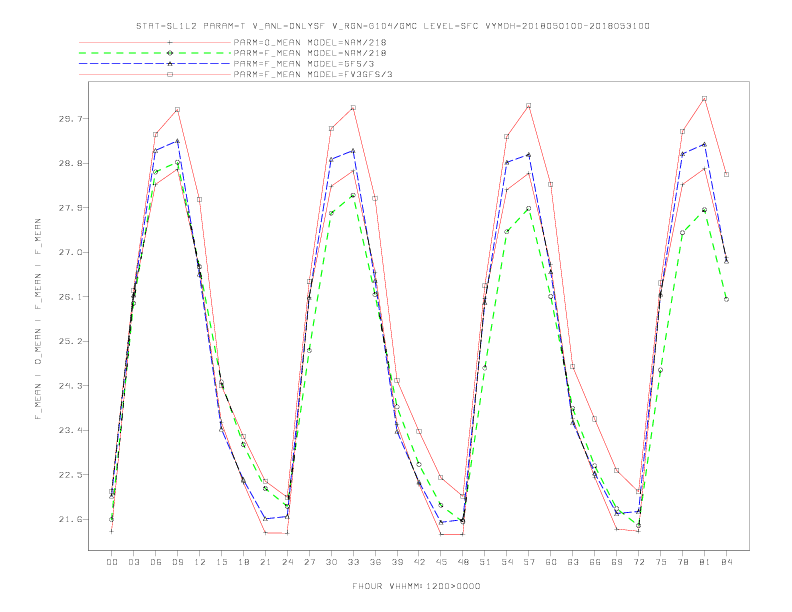792x612 pixels.
Task: Click x-axis tick label 69
Action: click(617, 562)
